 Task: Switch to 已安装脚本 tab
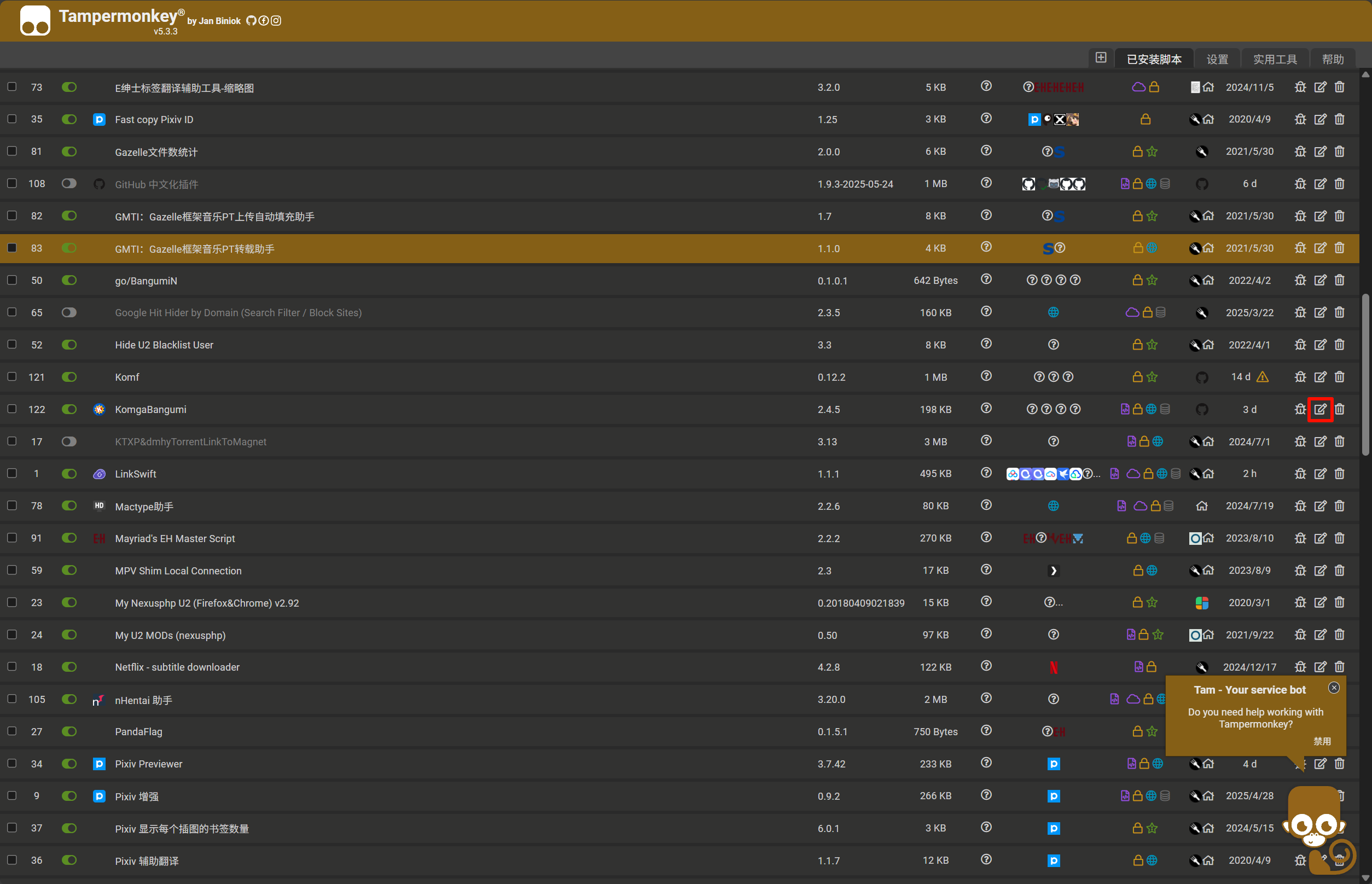(x=1154, y=59)
